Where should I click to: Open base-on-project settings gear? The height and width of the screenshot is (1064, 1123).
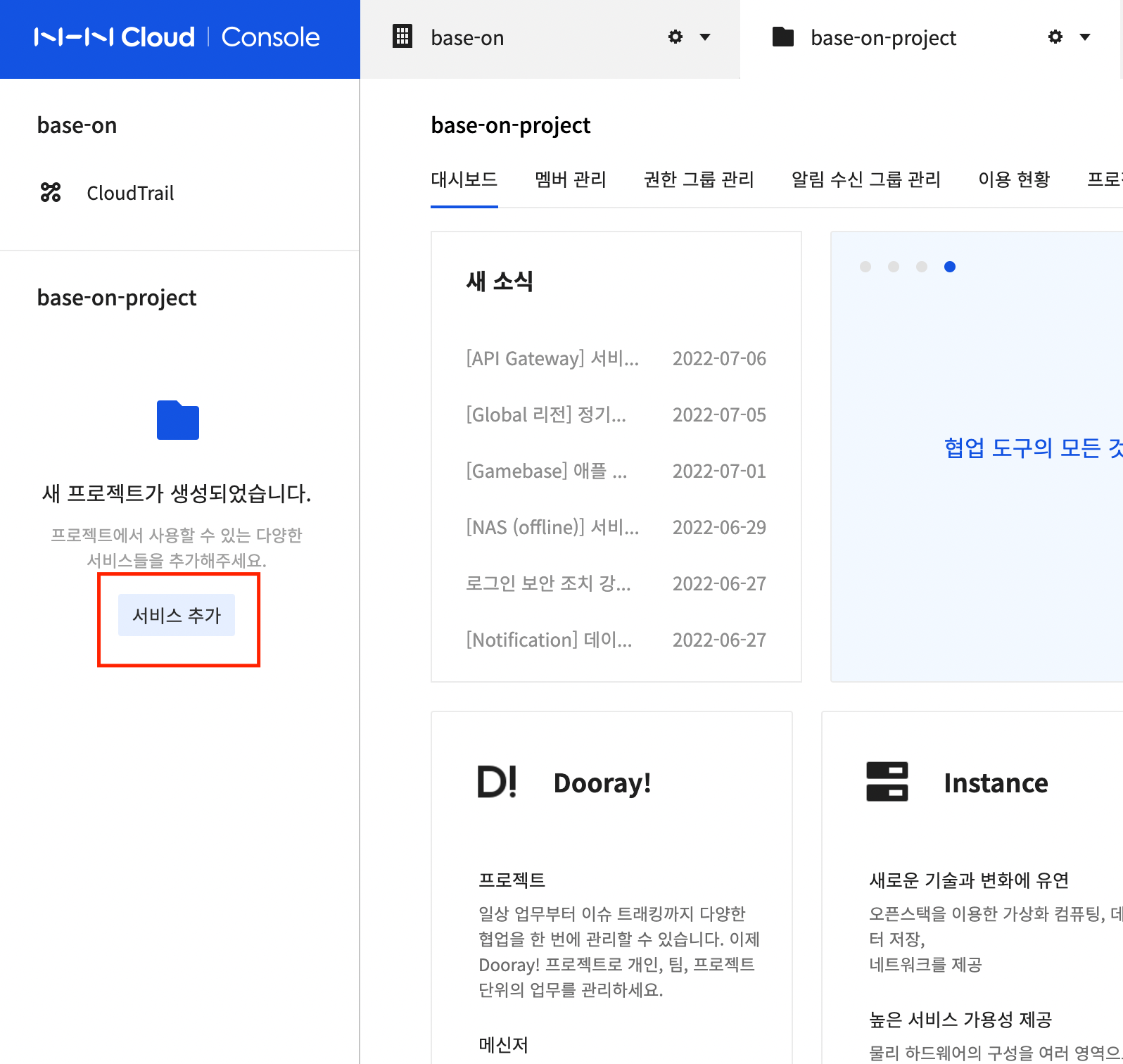[x=1055, y=37]
